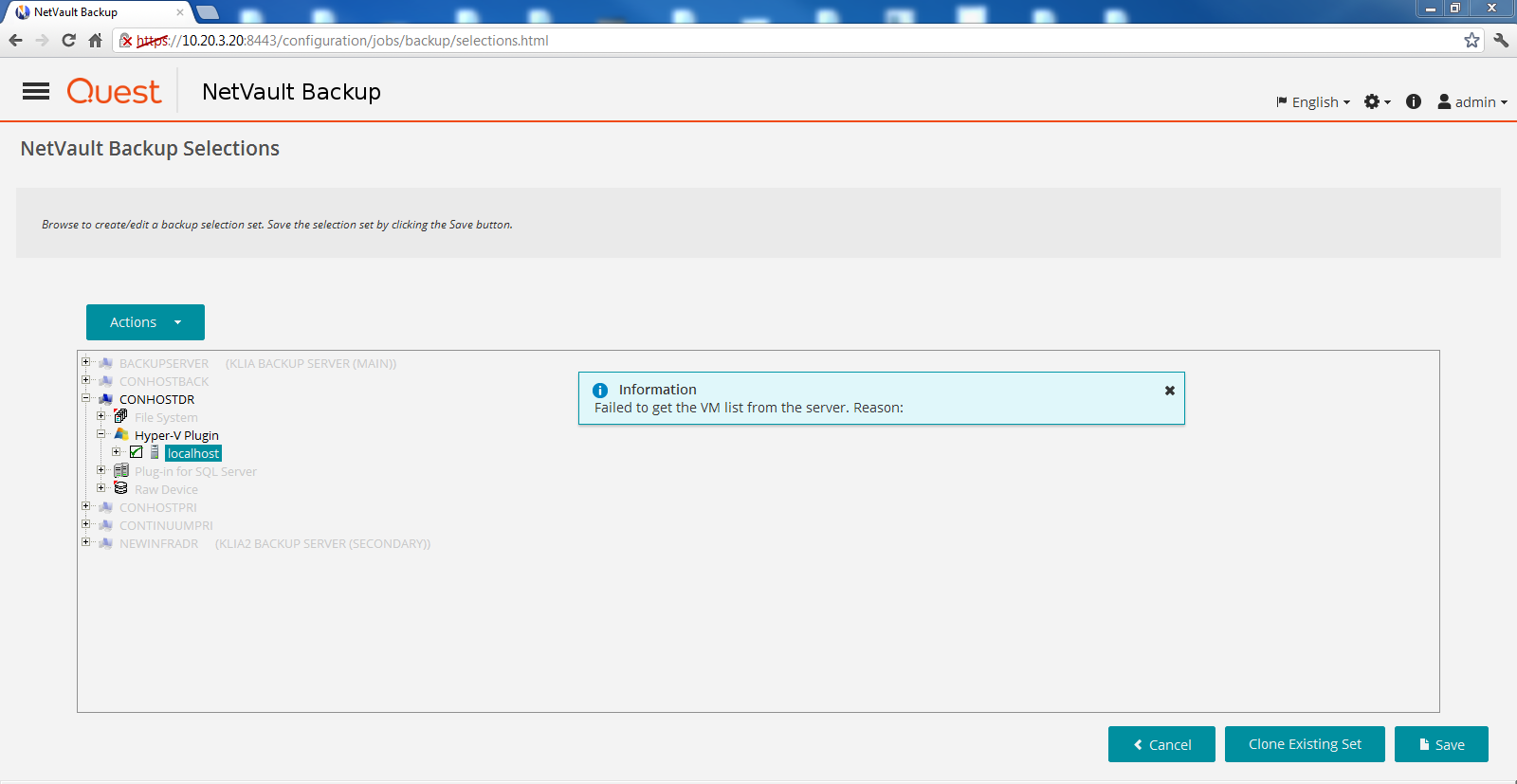Image resolution: width=1517 pixels, height=784 pixels.
Task: Select Plug-in for SQL Server item
Action: 195,471
